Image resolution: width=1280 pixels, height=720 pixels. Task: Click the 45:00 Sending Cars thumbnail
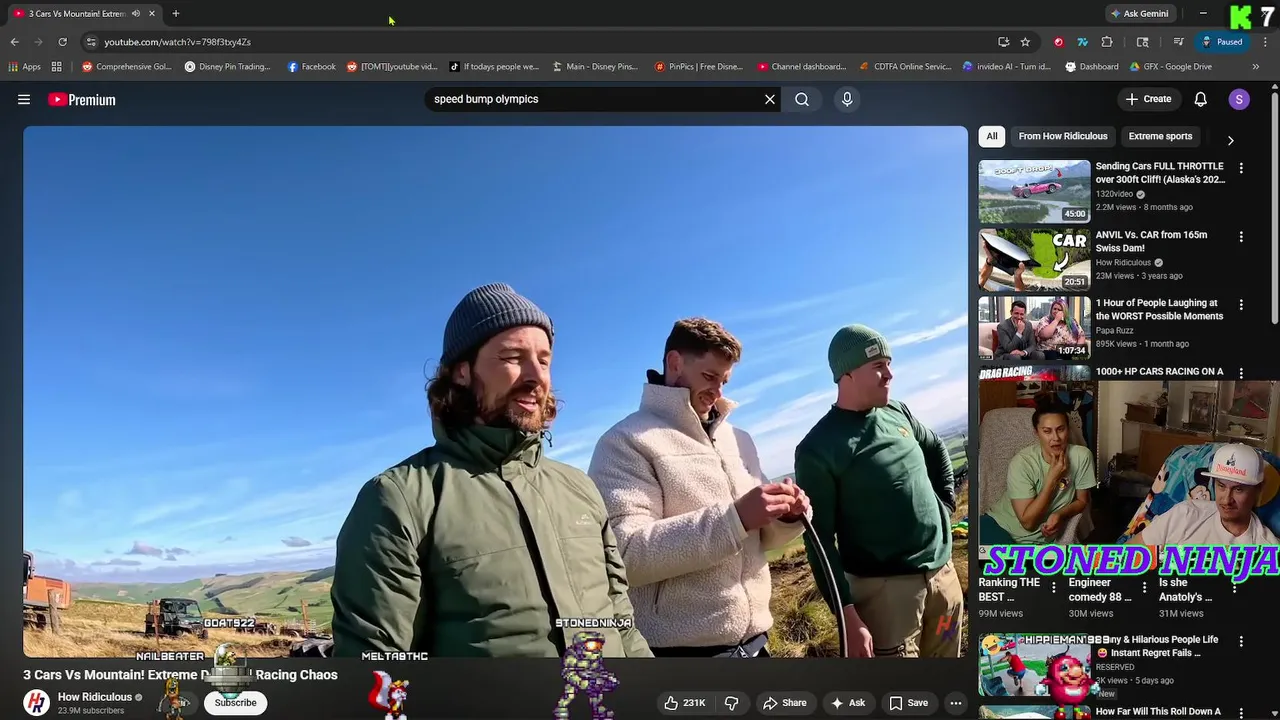pyautogui.click(x=1034, y=191)
